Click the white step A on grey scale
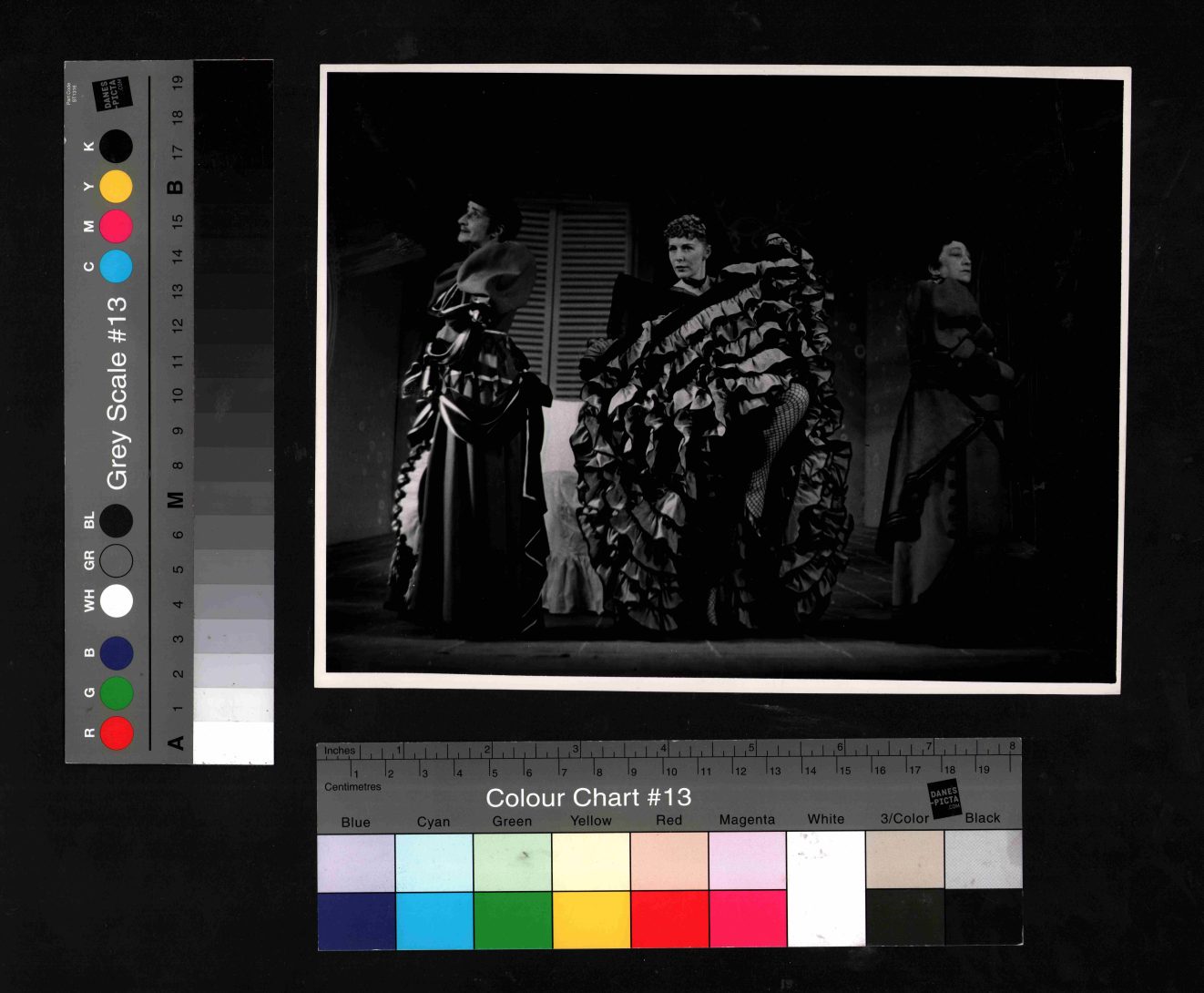 point(233,742)
